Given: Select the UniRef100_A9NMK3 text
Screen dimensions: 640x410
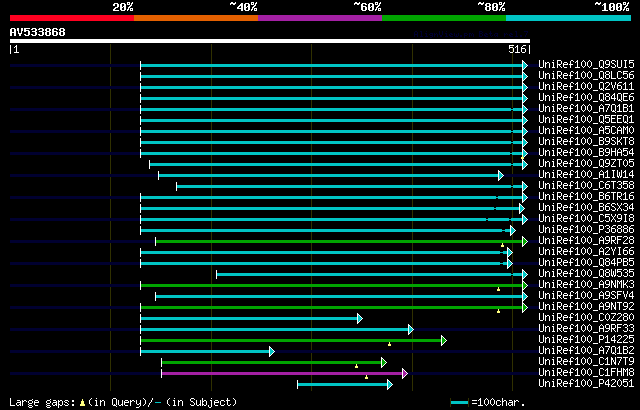Looking at the screenshot, I should pyautogui.click(x=586, y=285).
